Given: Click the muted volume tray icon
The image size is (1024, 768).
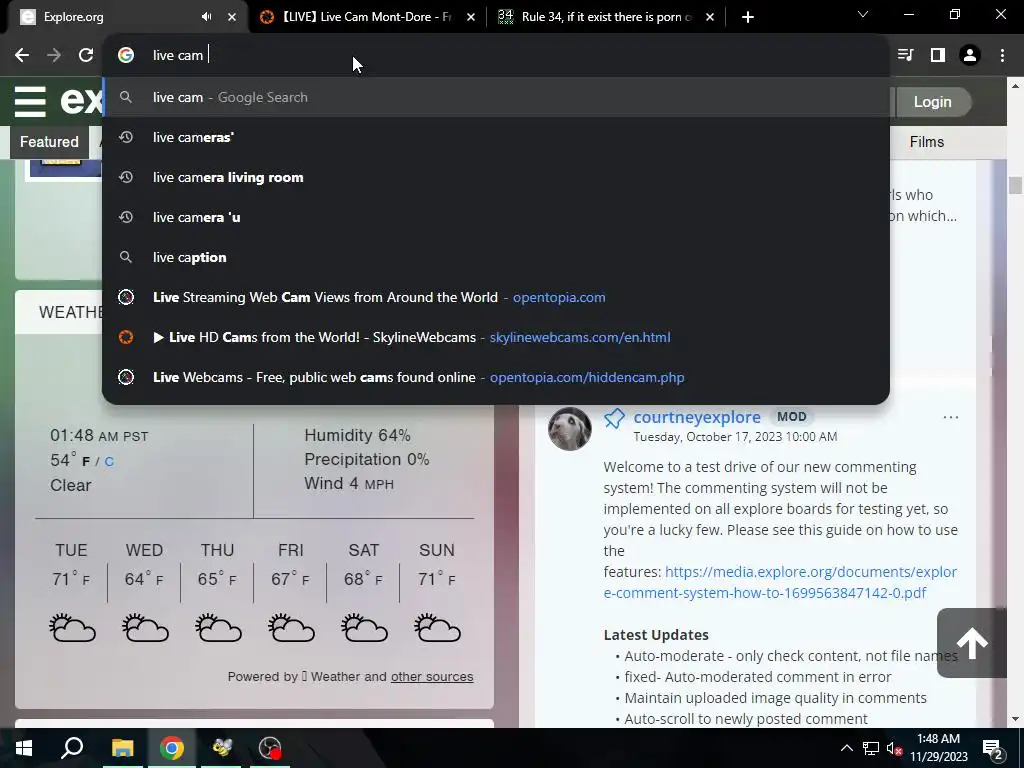Looking at the screenshot, I should (x=894, y=748).
